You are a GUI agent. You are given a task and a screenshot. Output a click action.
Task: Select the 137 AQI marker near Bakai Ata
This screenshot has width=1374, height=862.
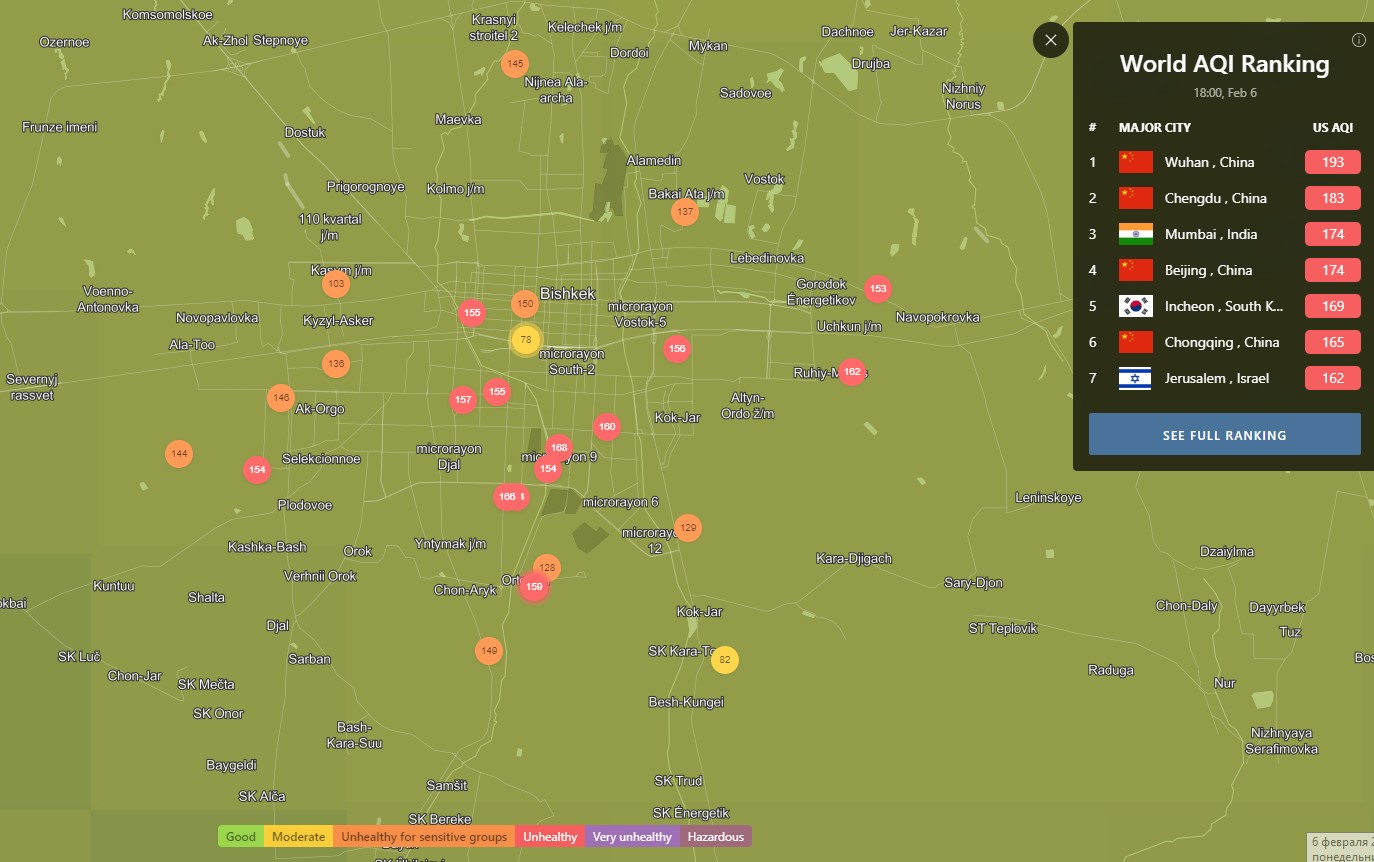pyautogui.click(x=684, y=212)
